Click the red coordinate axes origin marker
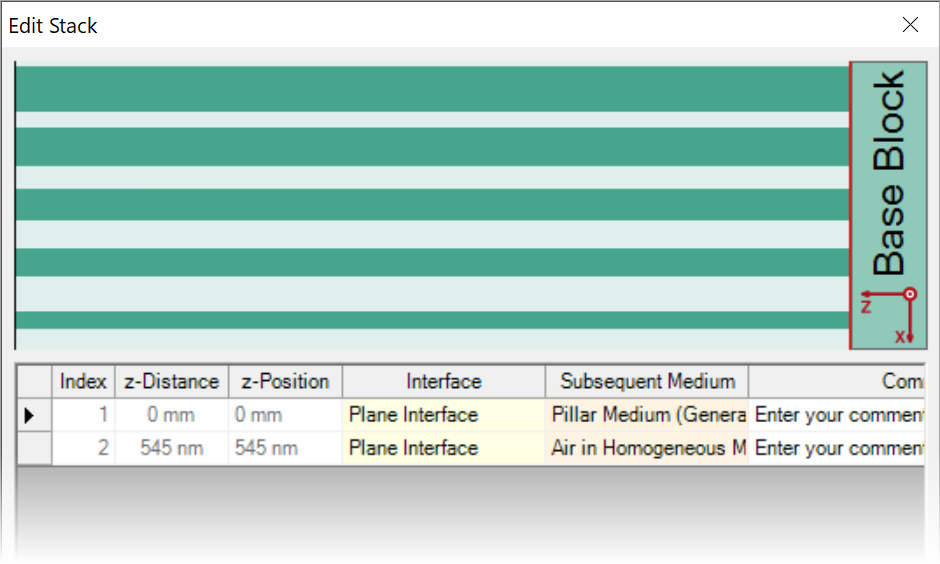 (910, 294)
